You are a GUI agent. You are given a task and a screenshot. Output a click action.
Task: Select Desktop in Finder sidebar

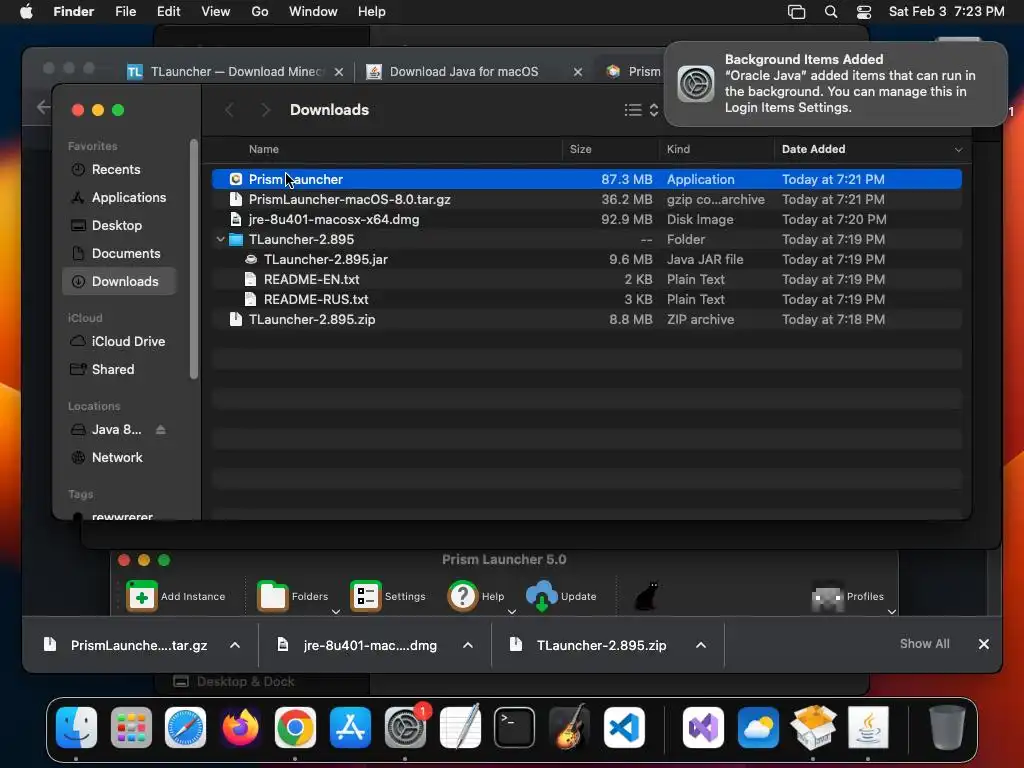click(119, 225)
